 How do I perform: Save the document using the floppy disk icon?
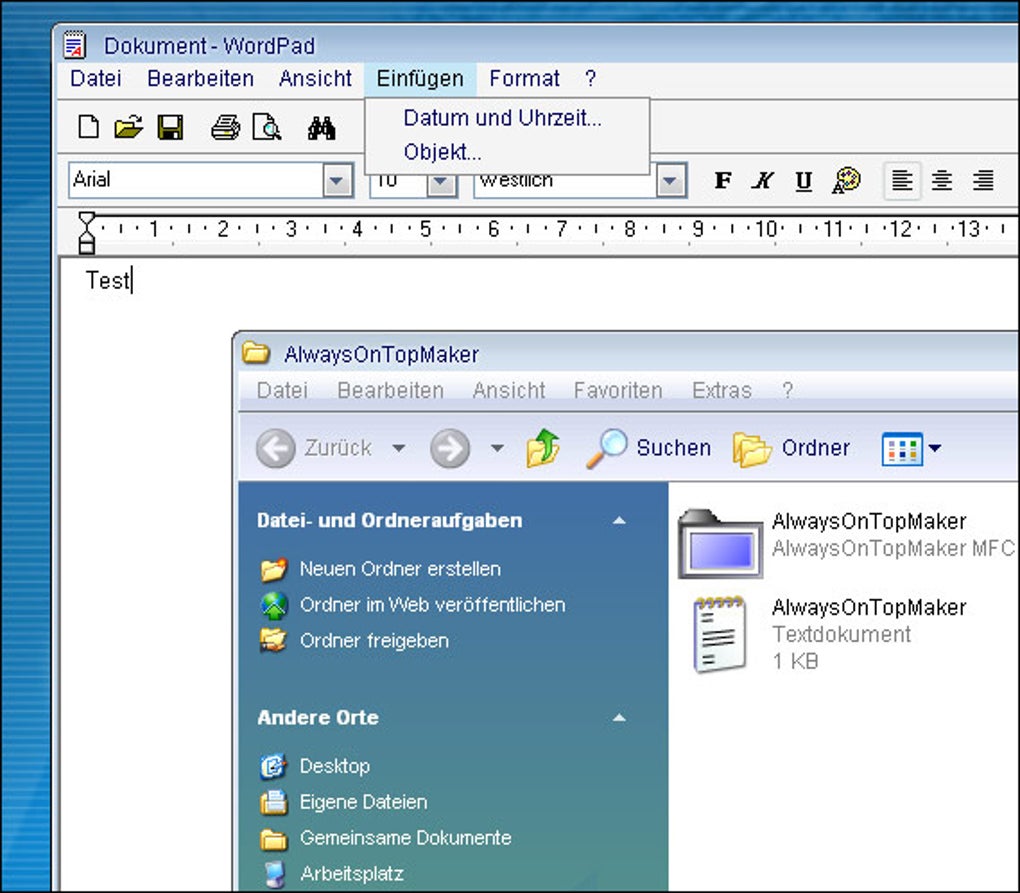pyautogui.click(x=170, y=127)
